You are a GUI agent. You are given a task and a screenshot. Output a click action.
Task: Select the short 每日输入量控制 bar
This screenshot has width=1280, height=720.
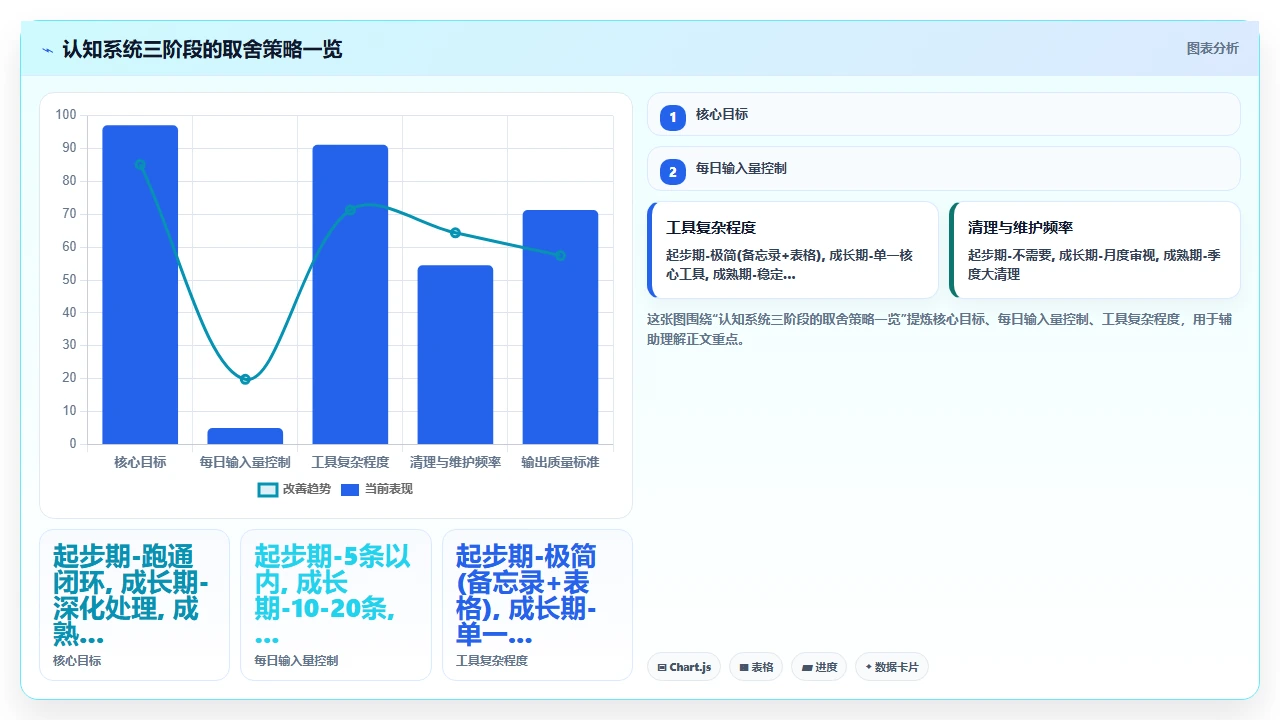click(245, 436)
